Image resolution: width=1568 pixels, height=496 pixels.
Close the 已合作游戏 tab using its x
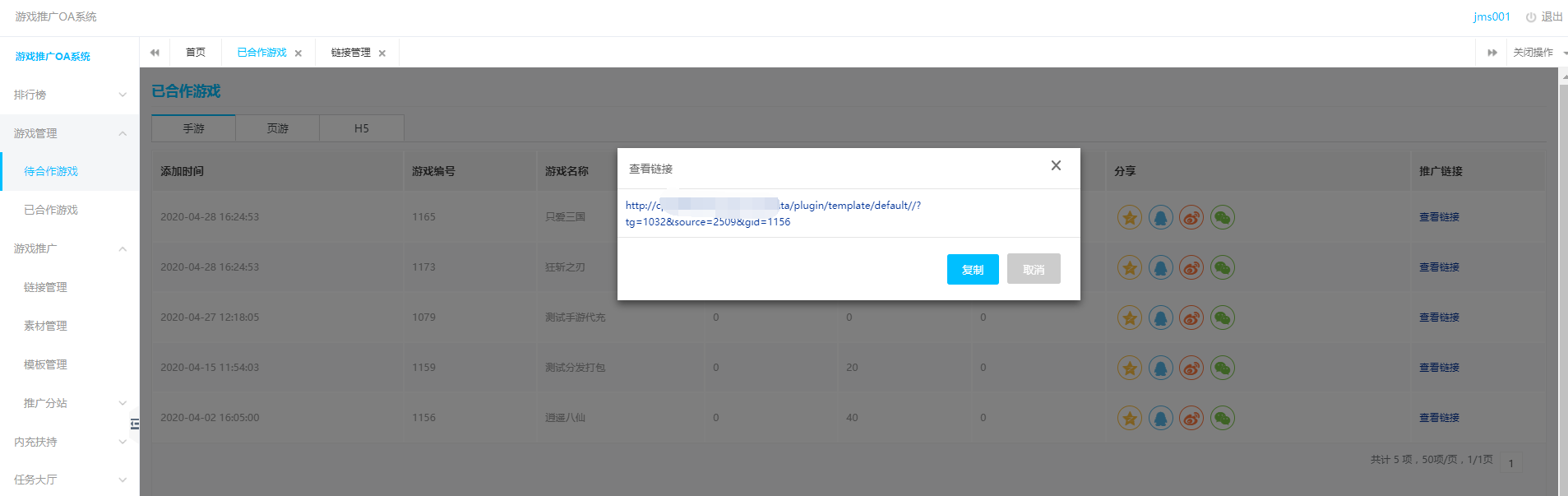(298, 53)
